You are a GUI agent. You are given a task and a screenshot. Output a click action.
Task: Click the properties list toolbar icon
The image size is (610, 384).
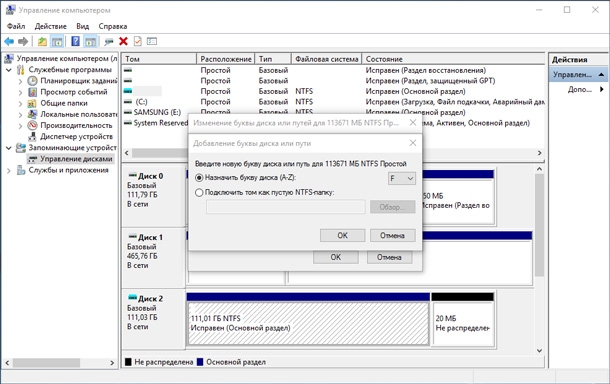click(152, 41)
